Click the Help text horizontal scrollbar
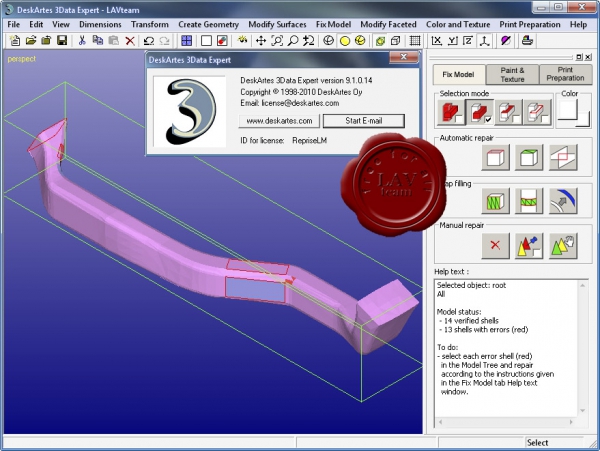Screen dimensions: 600x451 pos(505,422)
